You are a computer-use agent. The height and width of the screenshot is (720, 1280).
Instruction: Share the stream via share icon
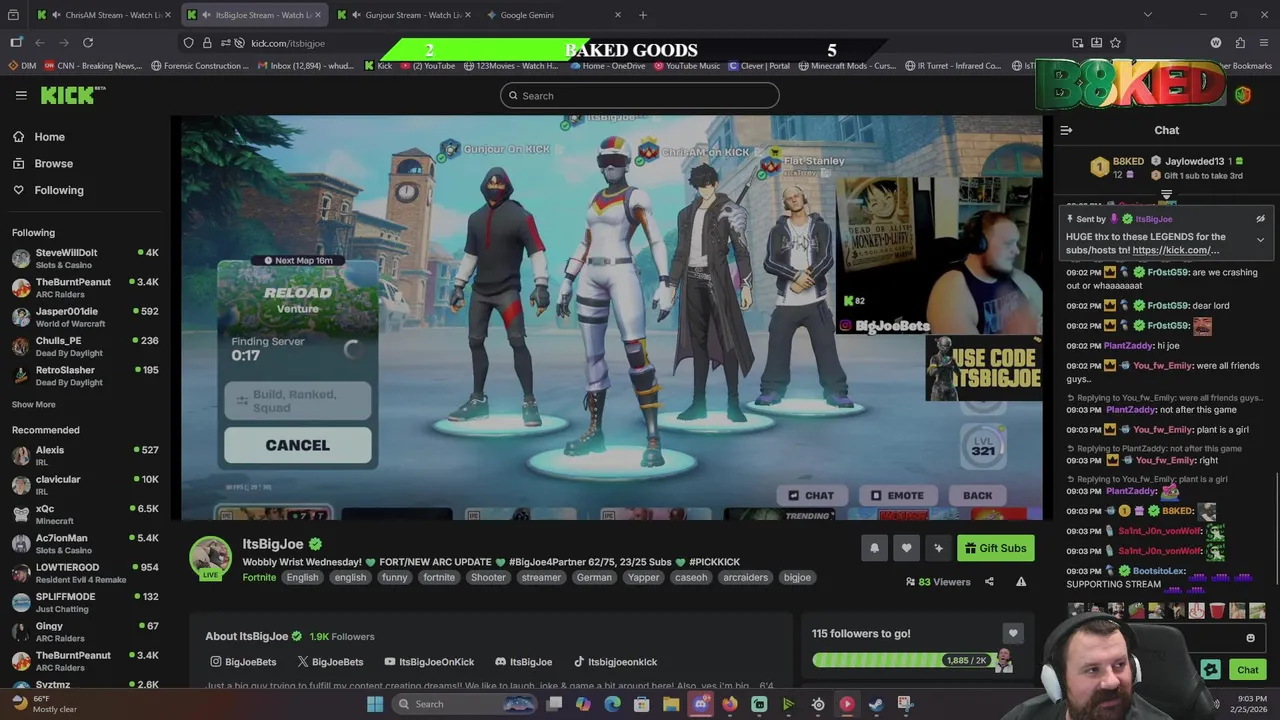pyautogui.click(x=989, y=581)
